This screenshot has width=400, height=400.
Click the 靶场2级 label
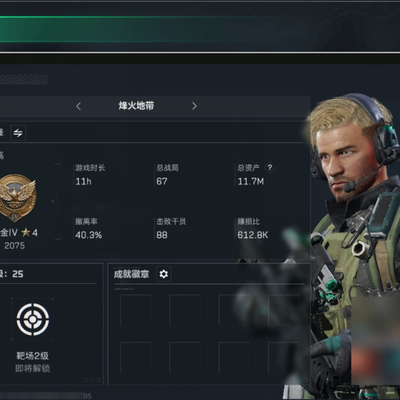[x=33, y=356]
